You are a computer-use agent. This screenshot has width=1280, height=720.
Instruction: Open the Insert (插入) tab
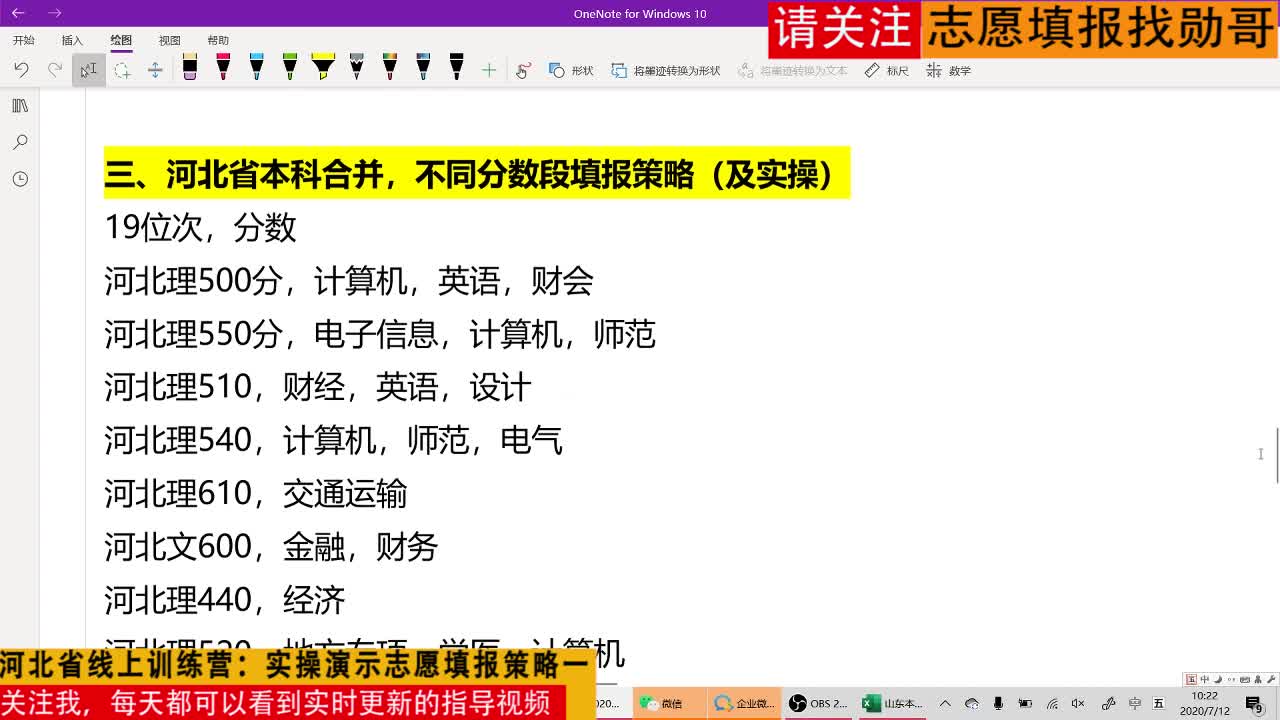72,40
